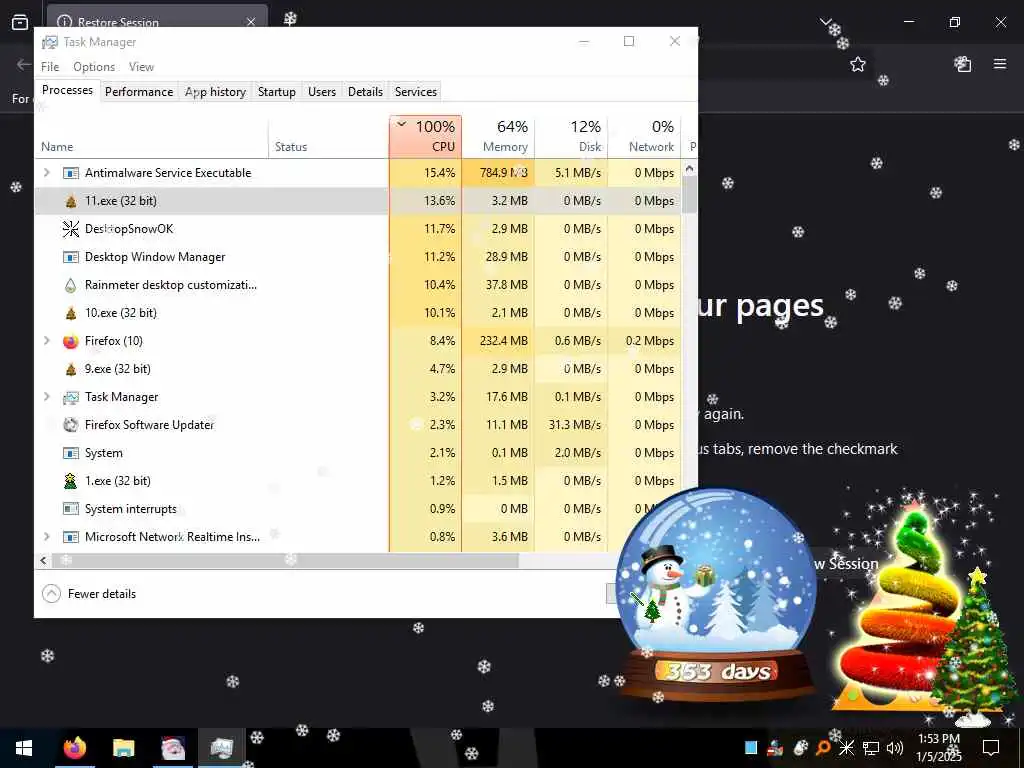
Task: Click the DesktopSnowOK snowflake tray icon
Action: pos(846,748)
